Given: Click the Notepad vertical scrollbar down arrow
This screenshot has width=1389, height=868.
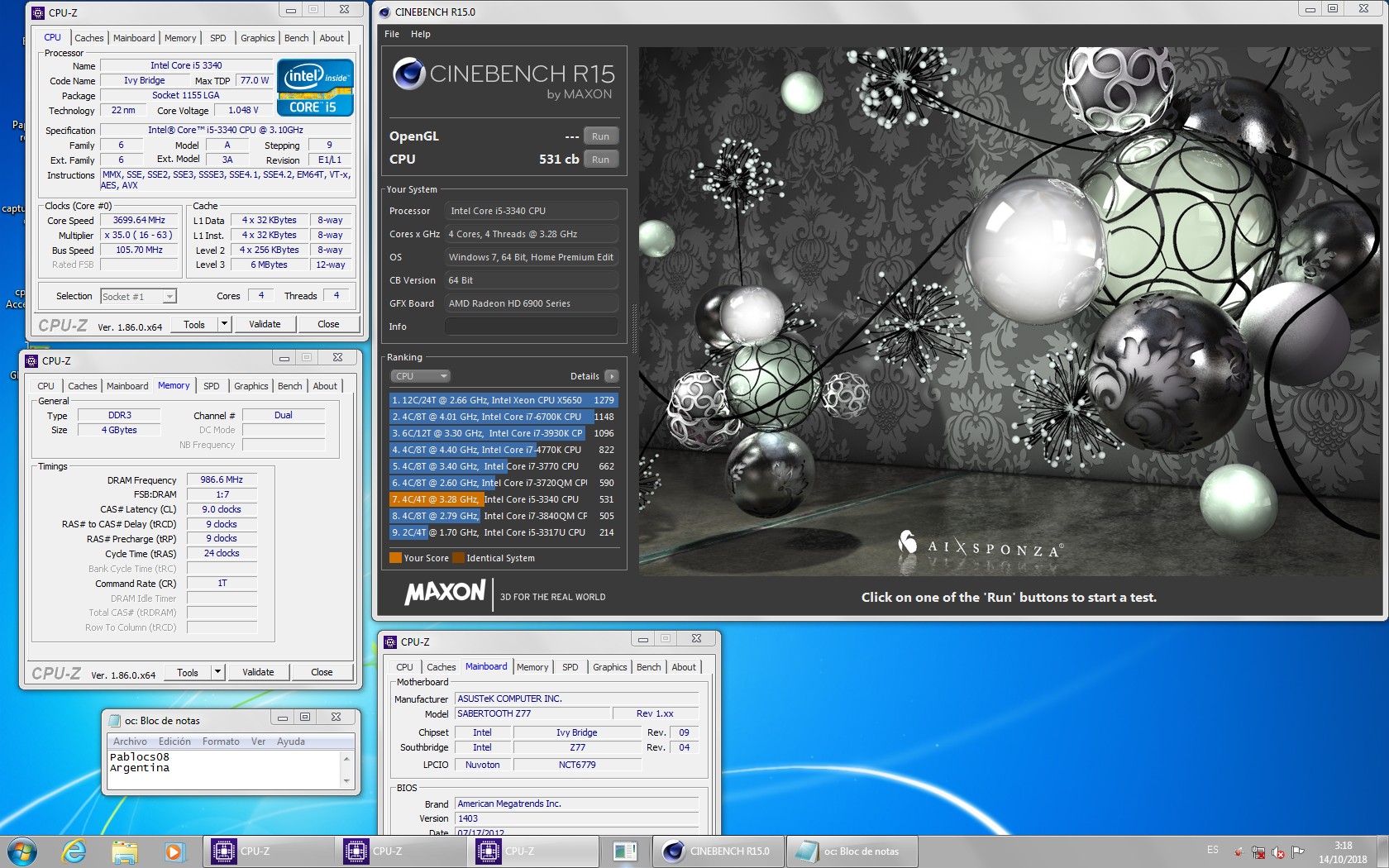Looking at the screenshot, I should 347,781.
